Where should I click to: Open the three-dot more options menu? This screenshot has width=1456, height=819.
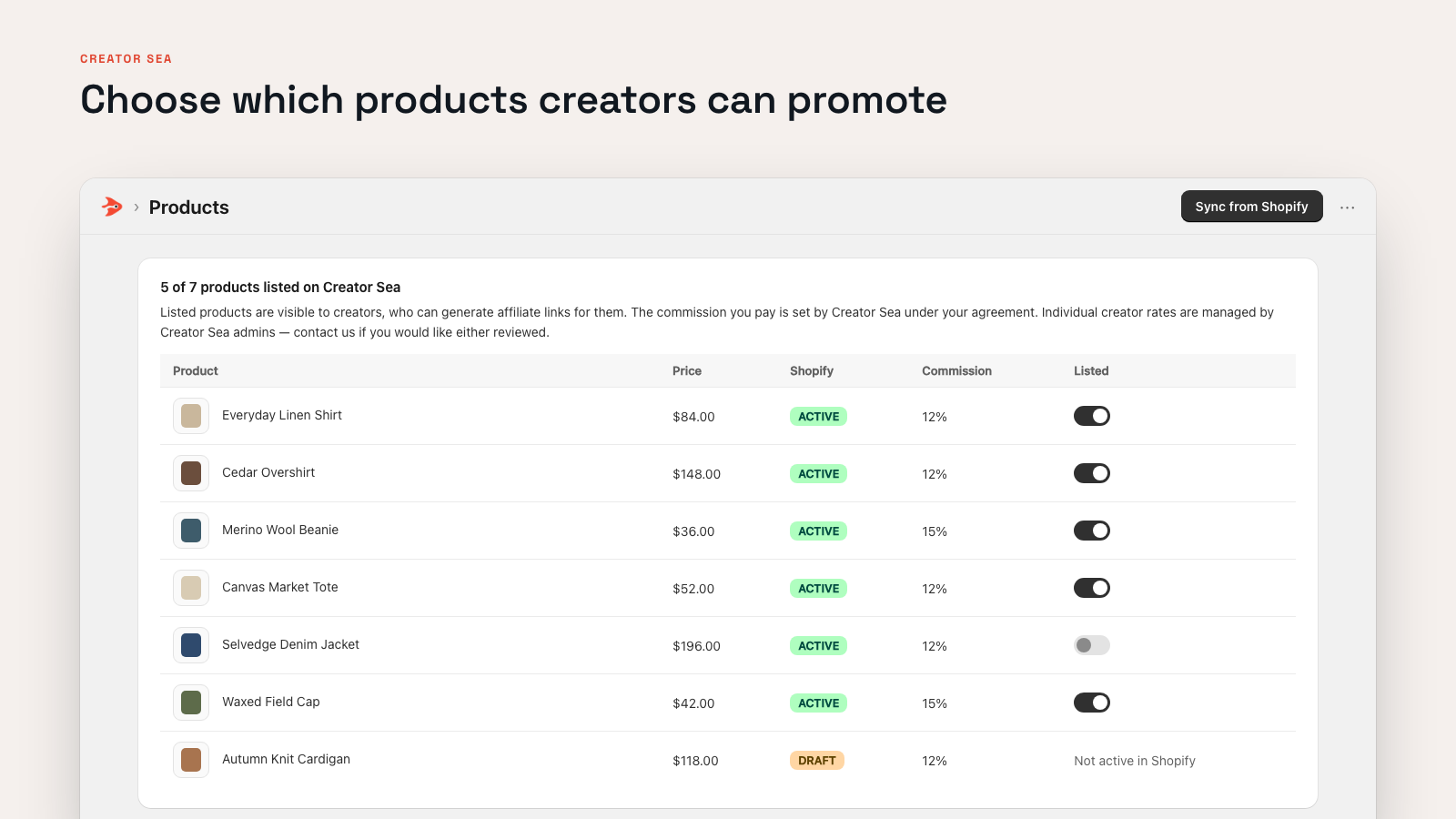click(1347, 207)
